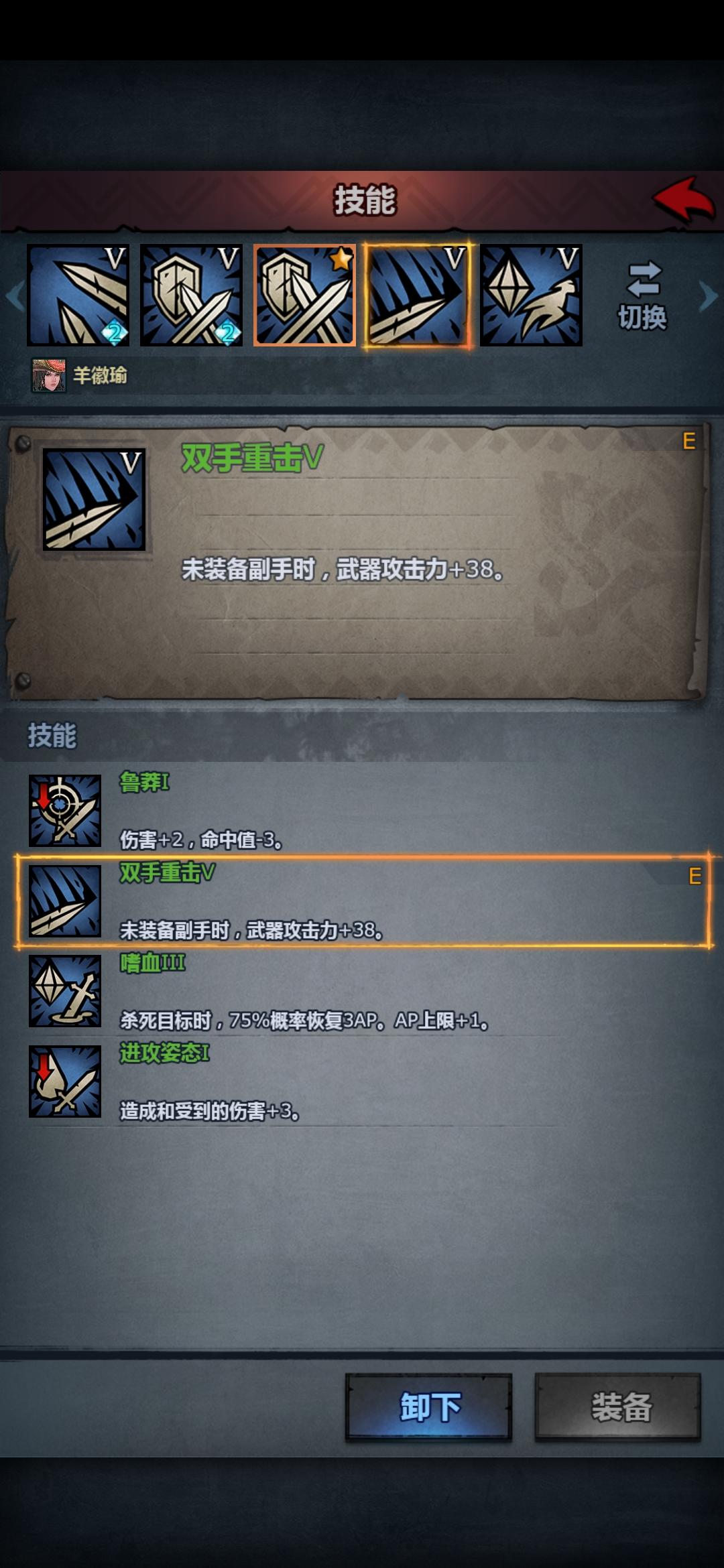Select the fifth crystal-and-bird skill slot
The width and height of the screenshot is (724, 1568).
pyautogui.click(x=532, y=296)
